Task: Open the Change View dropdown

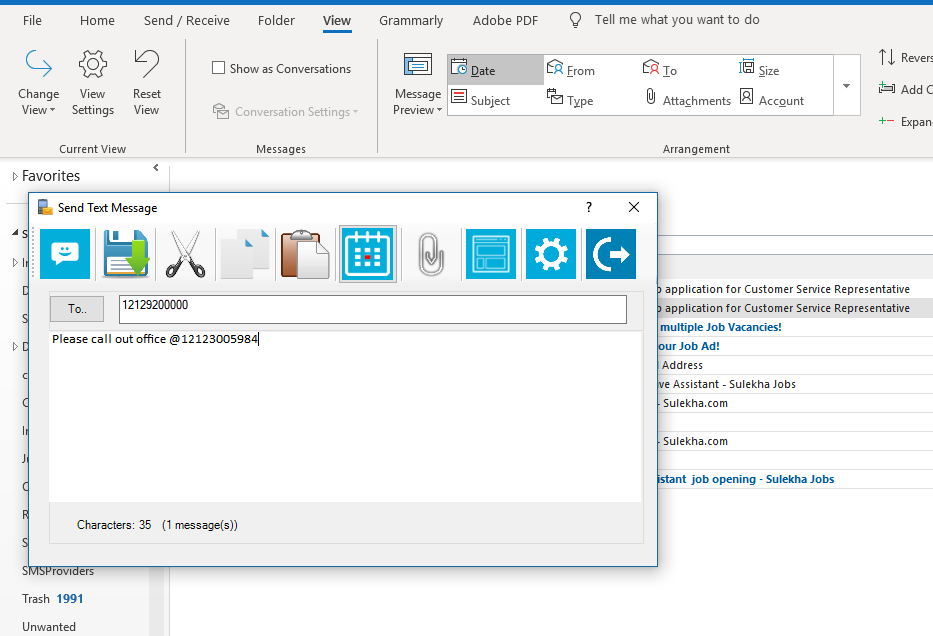Action: coord(38,83)
